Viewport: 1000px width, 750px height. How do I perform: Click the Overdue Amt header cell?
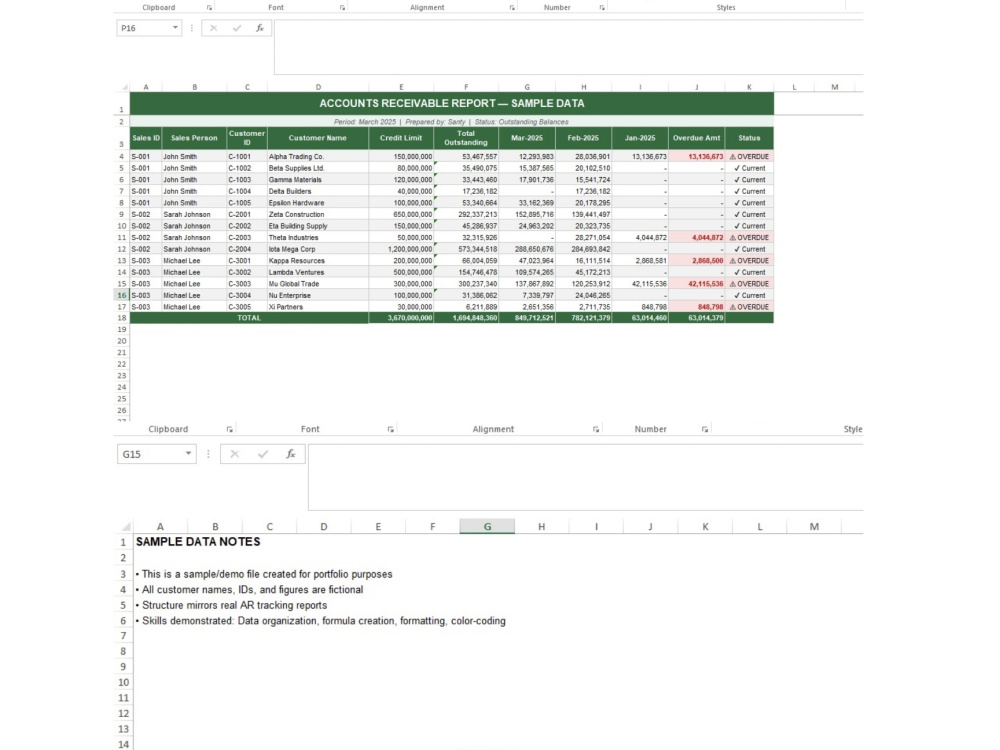tap(696, 138)
